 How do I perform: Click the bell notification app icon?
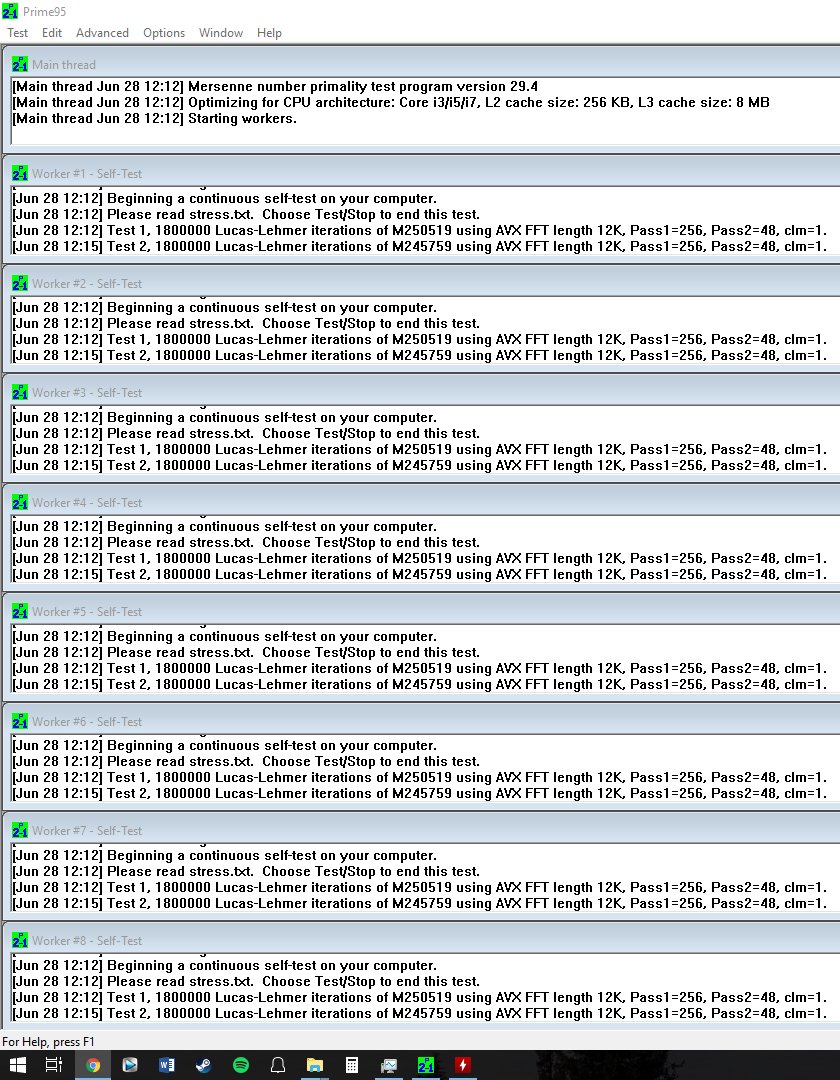tap(278, 1065)
